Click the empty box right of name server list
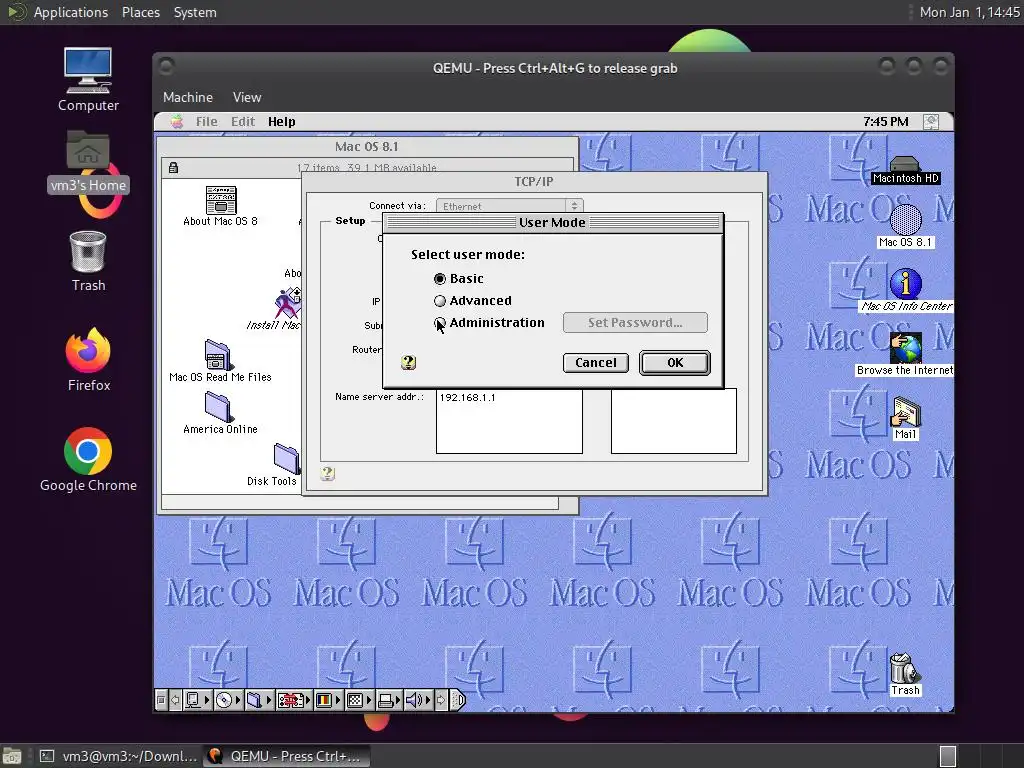Image resolution: width=1024 pixels, height=768 pixels. [x=674, y=421]
